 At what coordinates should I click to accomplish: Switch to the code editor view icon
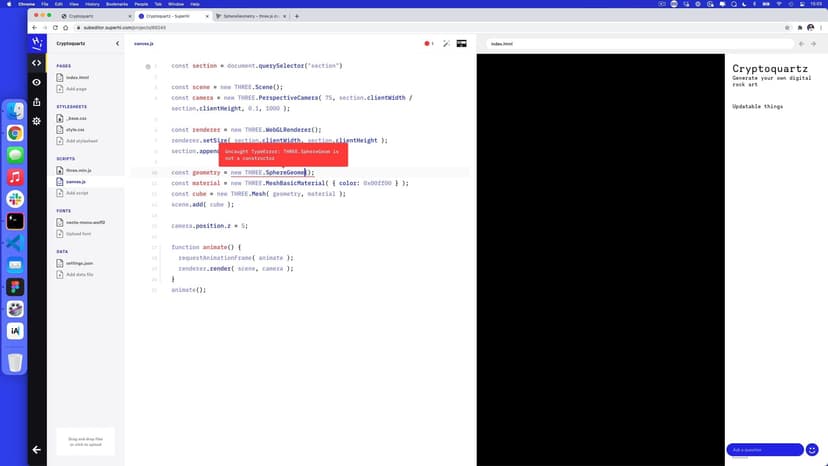point(36,63)
